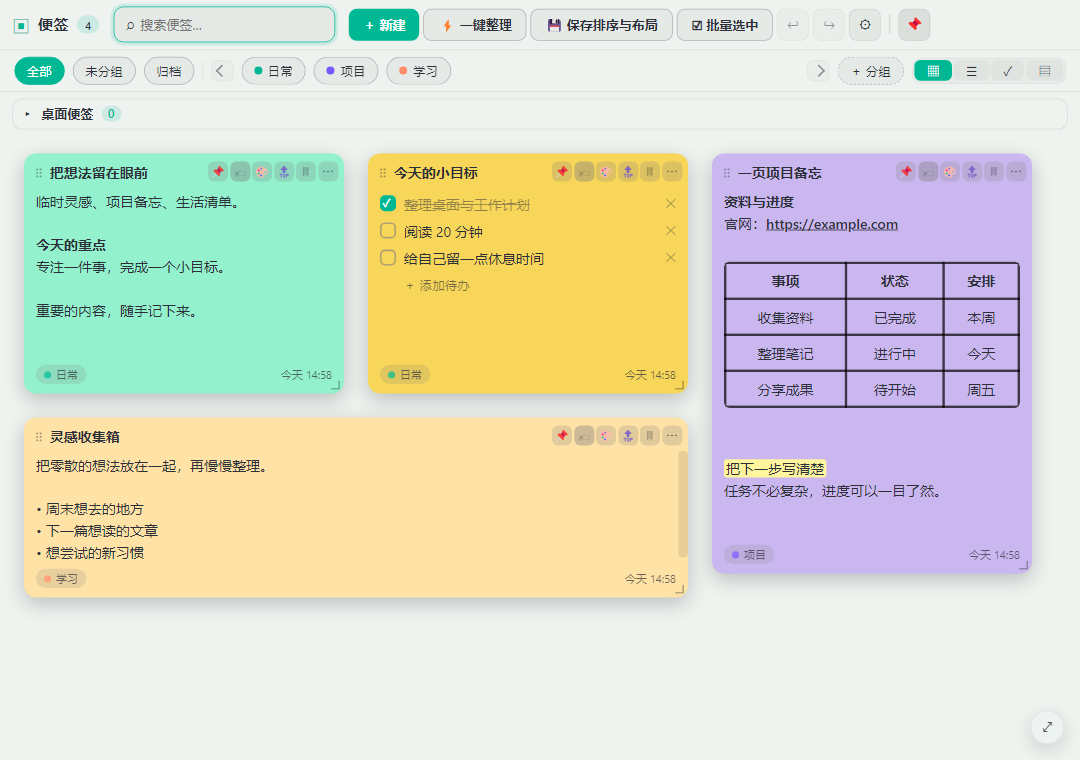Click the redo arrow in the toolbar
Image resolution: width=1080 pixels, height=760 pixels.
[829, 25]
